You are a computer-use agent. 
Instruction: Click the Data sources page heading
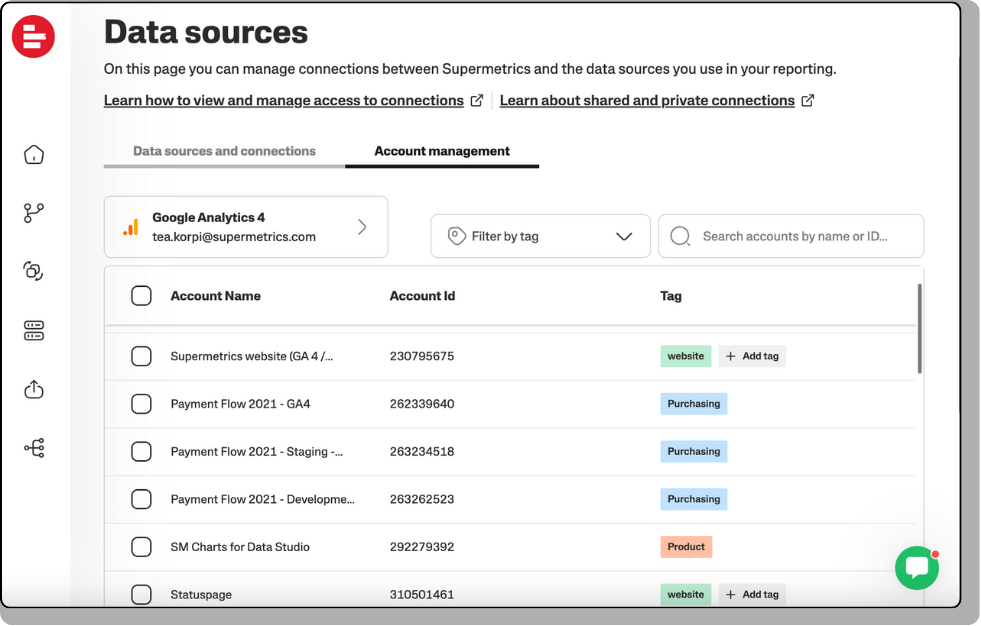click(x=206, y=33)
